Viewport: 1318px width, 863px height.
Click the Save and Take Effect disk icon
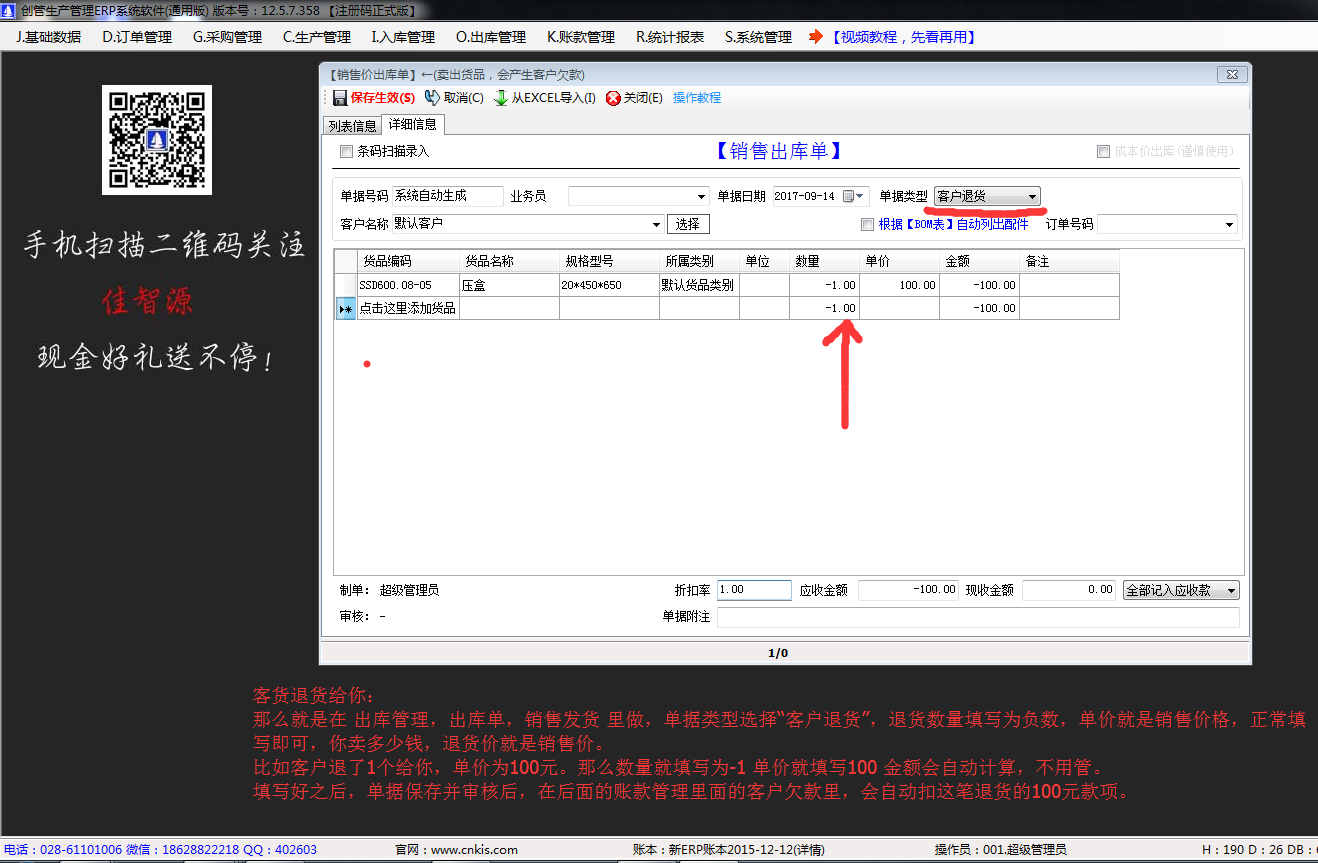tap(340, 98)
